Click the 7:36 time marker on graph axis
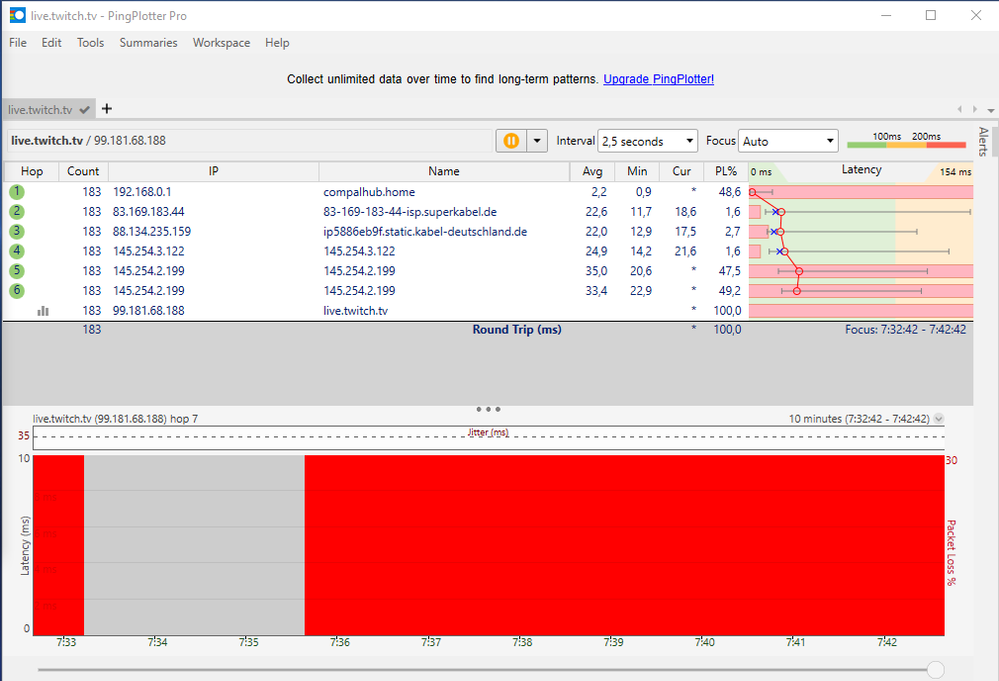This screenshot has width=999, height=681. tap(340, 642)
